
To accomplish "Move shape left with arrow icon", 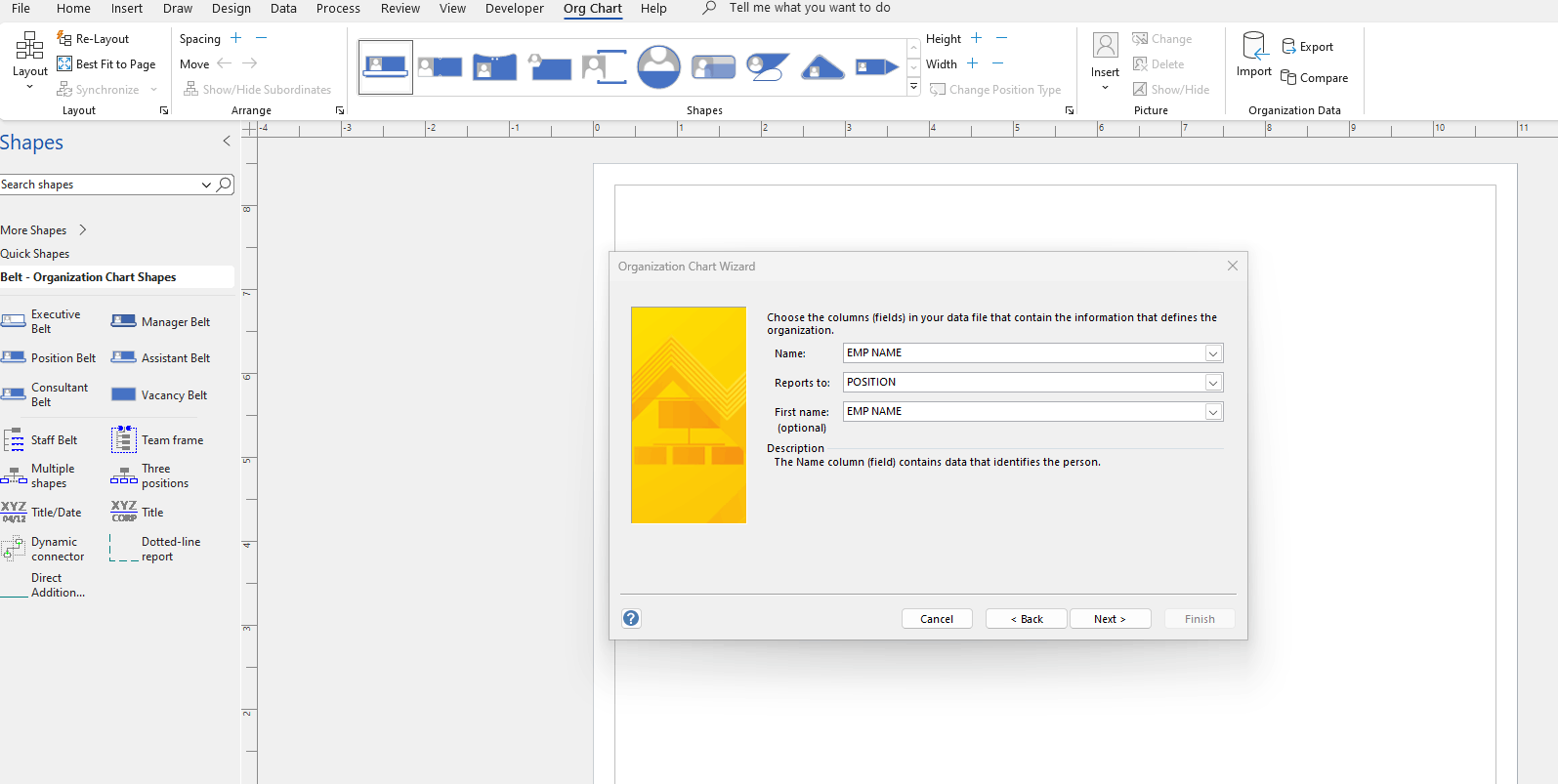I will pyautogui.click(x=225, y=63).
